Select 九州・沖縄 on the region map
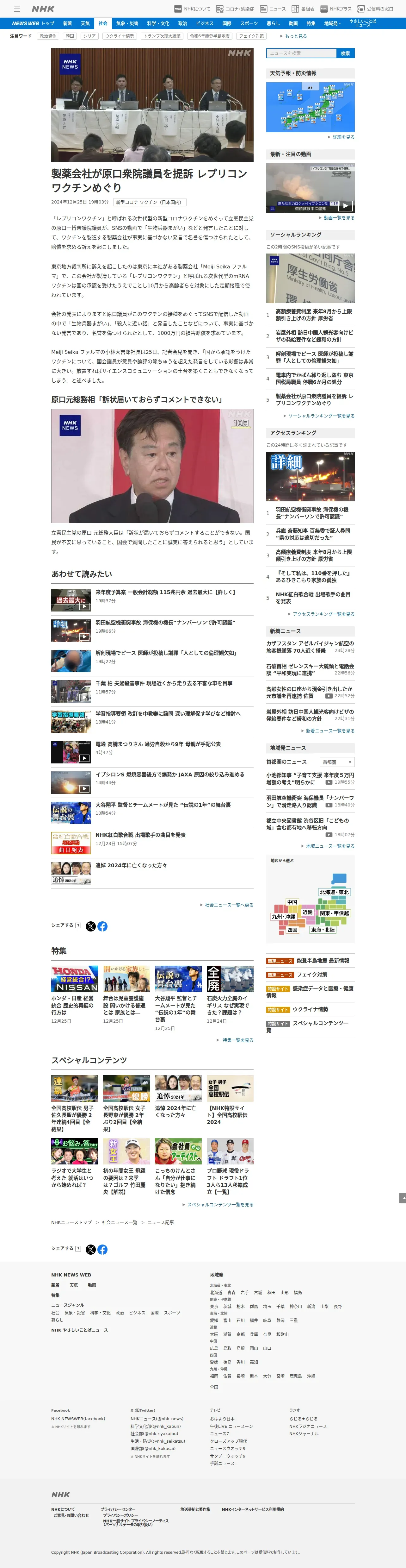This screenshot has width=406, height=1568. (x=283, y=917)
